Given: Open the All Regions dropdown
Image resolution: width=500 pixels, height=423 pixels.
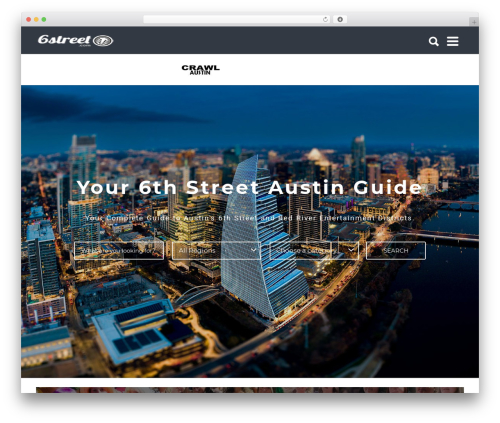Looking at the screenshot, I should pyautogui.click(x=216, y=250).
